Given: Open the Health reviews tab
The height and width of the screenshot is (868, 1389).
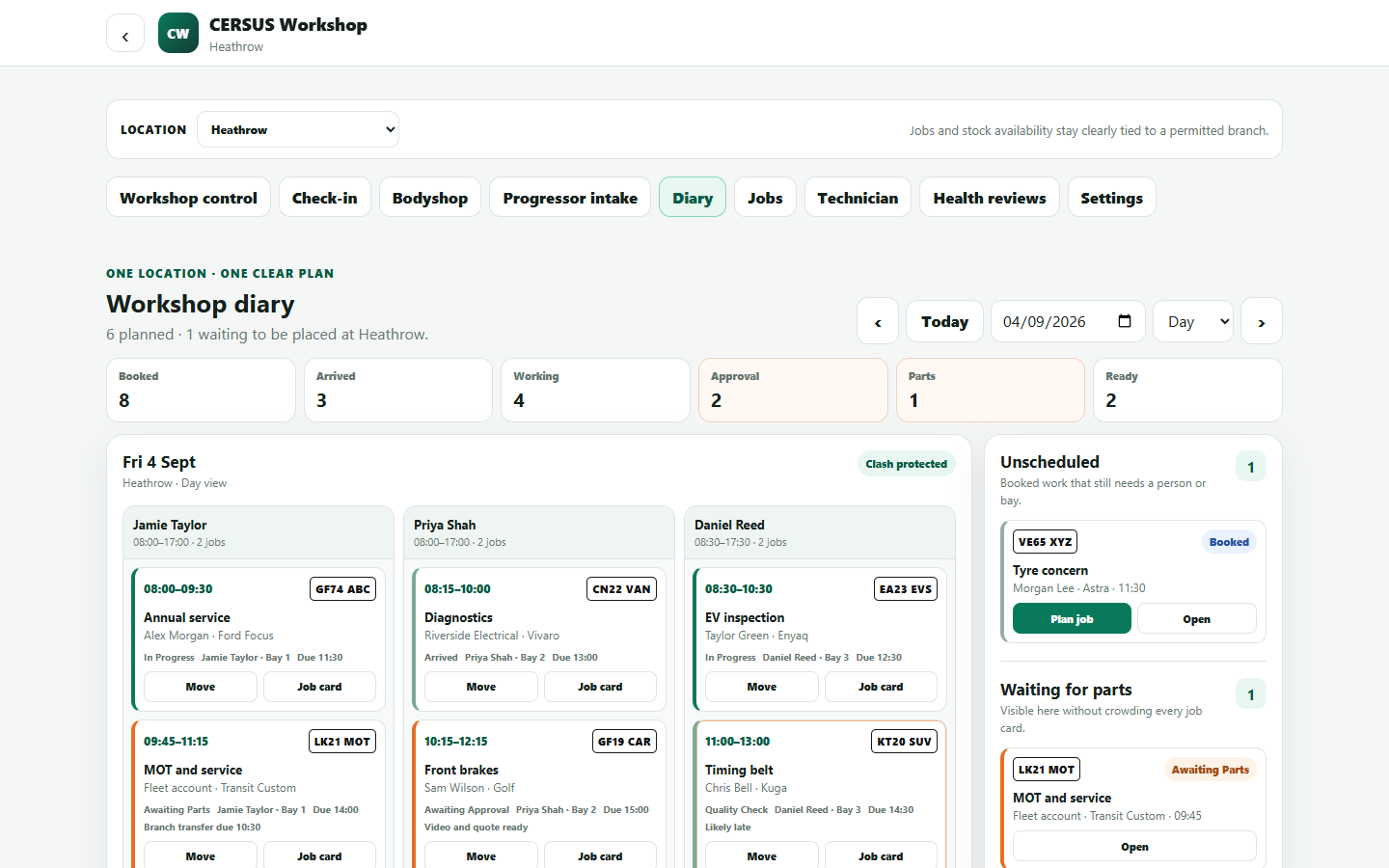Looking at the screenshot, I should (x=990, y=197).
